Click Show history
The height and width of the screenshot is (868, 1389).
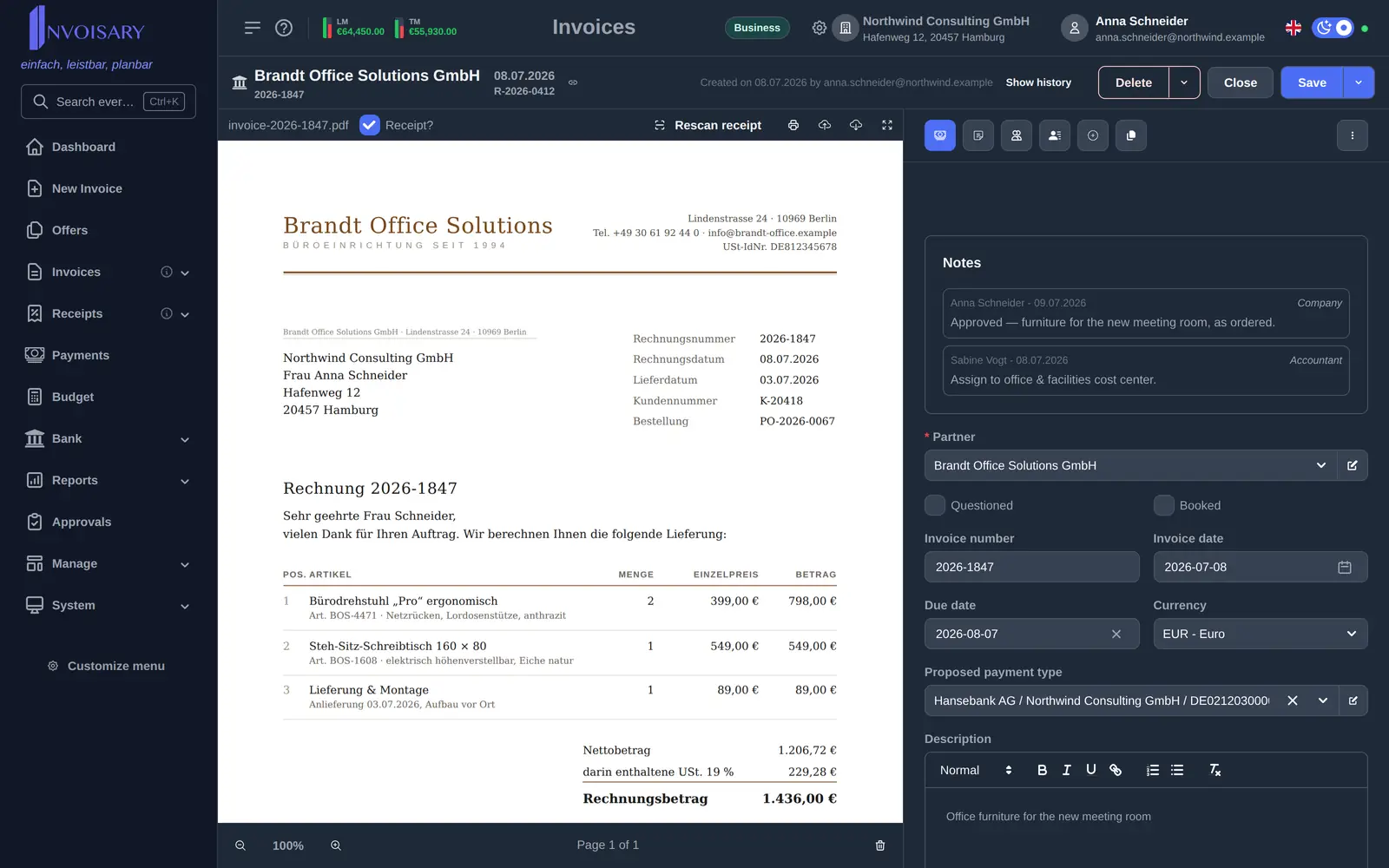pyautogui.click(x=1038, y=82)
